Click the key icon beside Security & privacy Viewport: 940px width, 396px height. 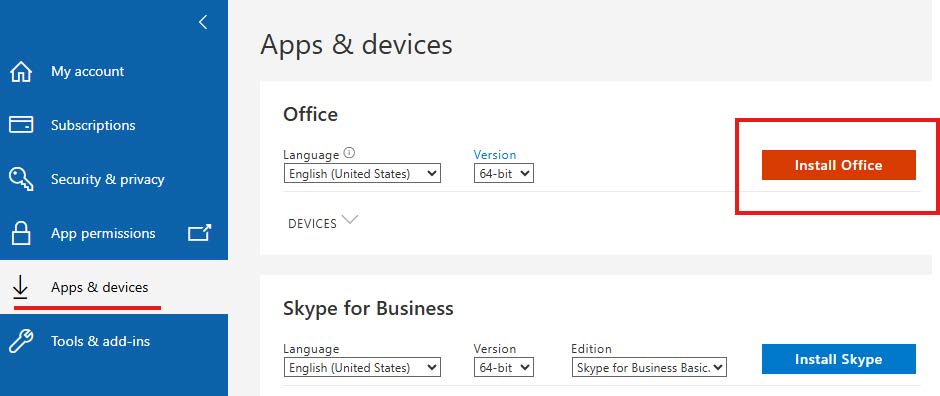21,179
